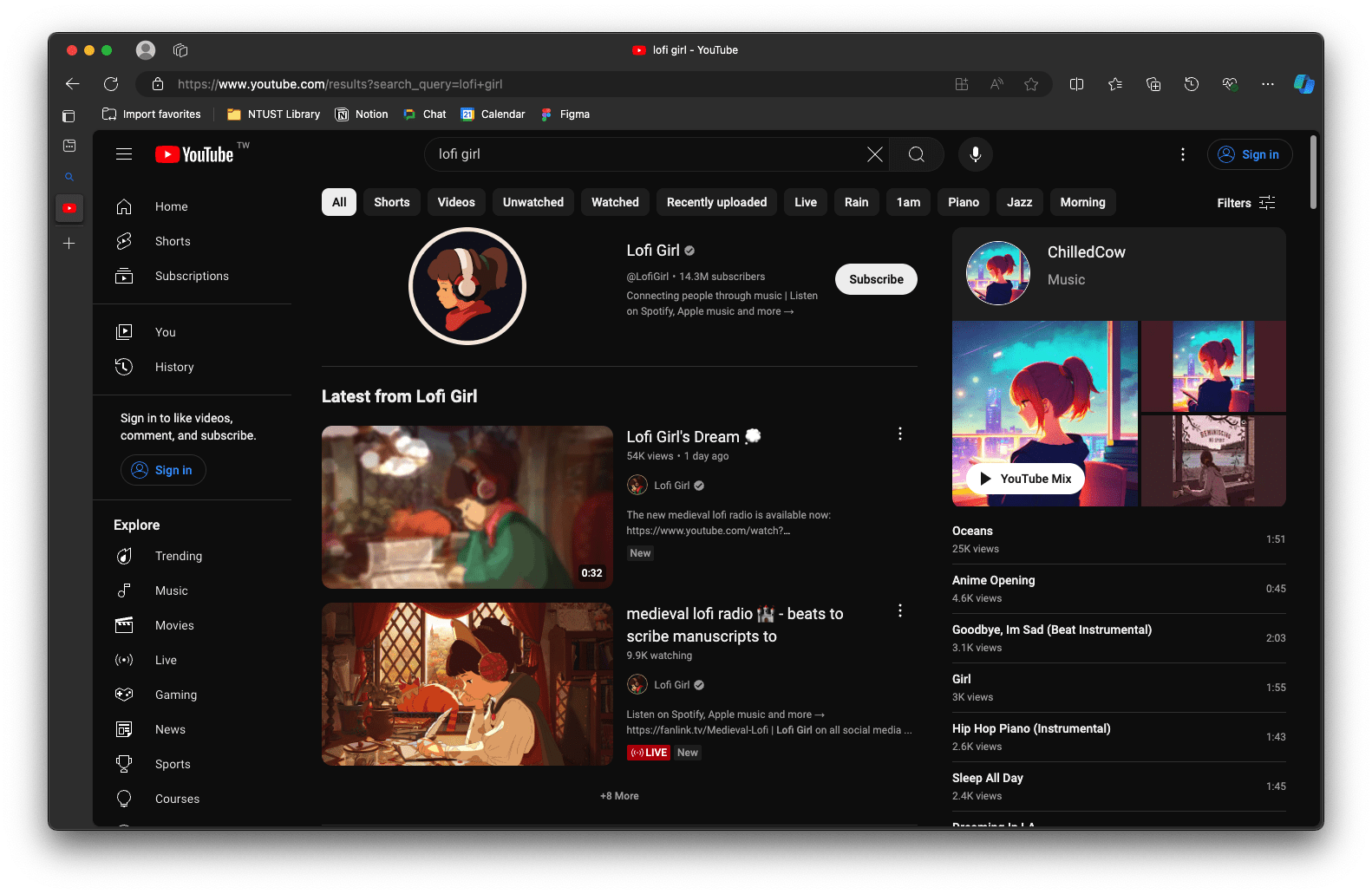Click the browser address bar URL

(340, 84)
